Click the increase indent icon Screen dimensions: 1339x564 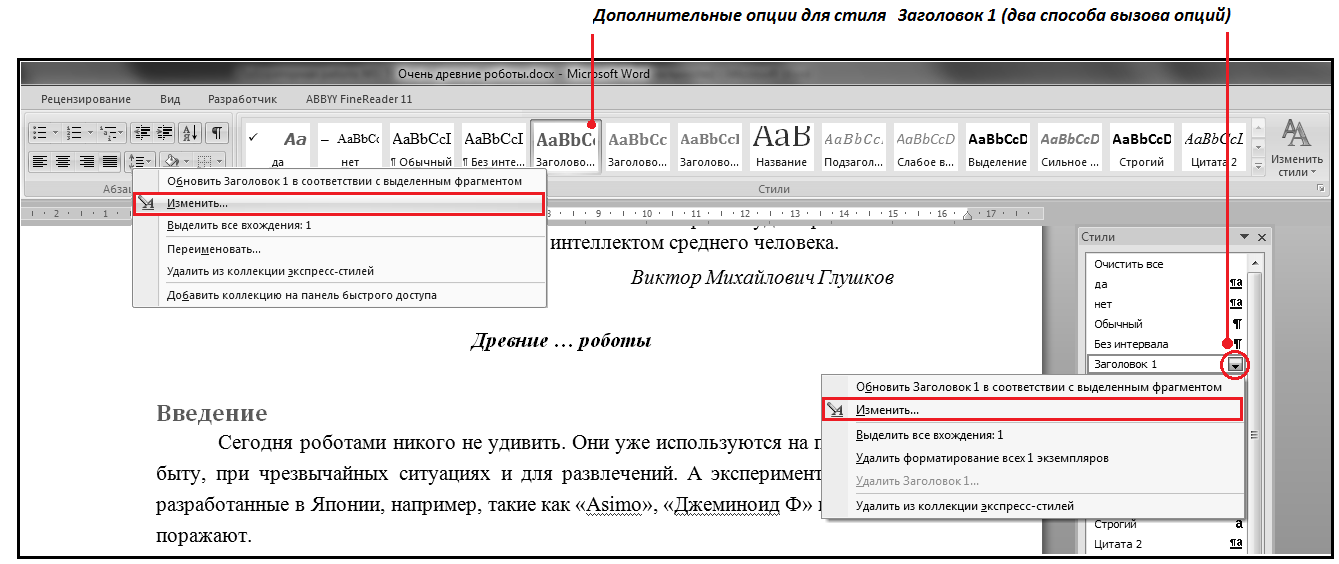[165, 133]
